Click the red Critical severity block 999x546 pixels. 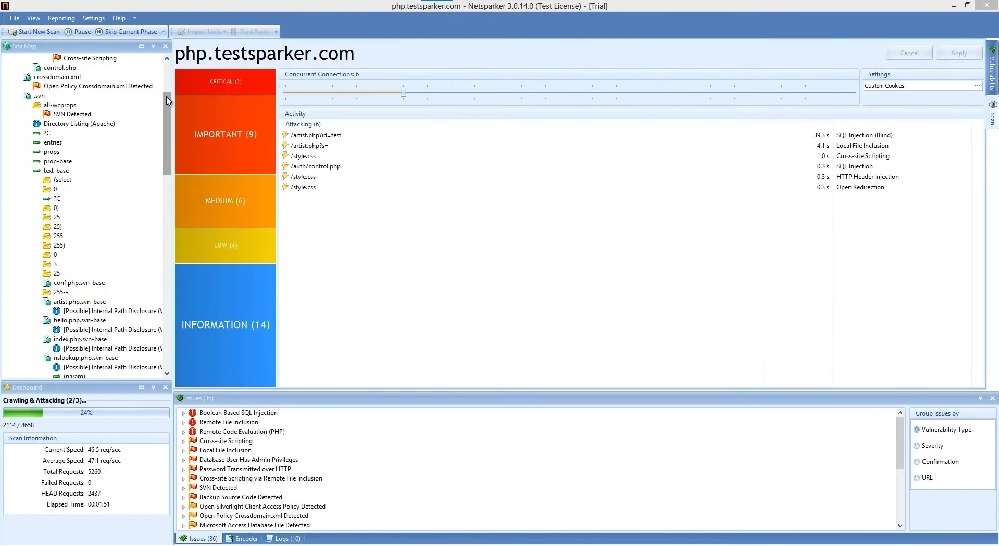pyautogui.click(x=226, y=82)
